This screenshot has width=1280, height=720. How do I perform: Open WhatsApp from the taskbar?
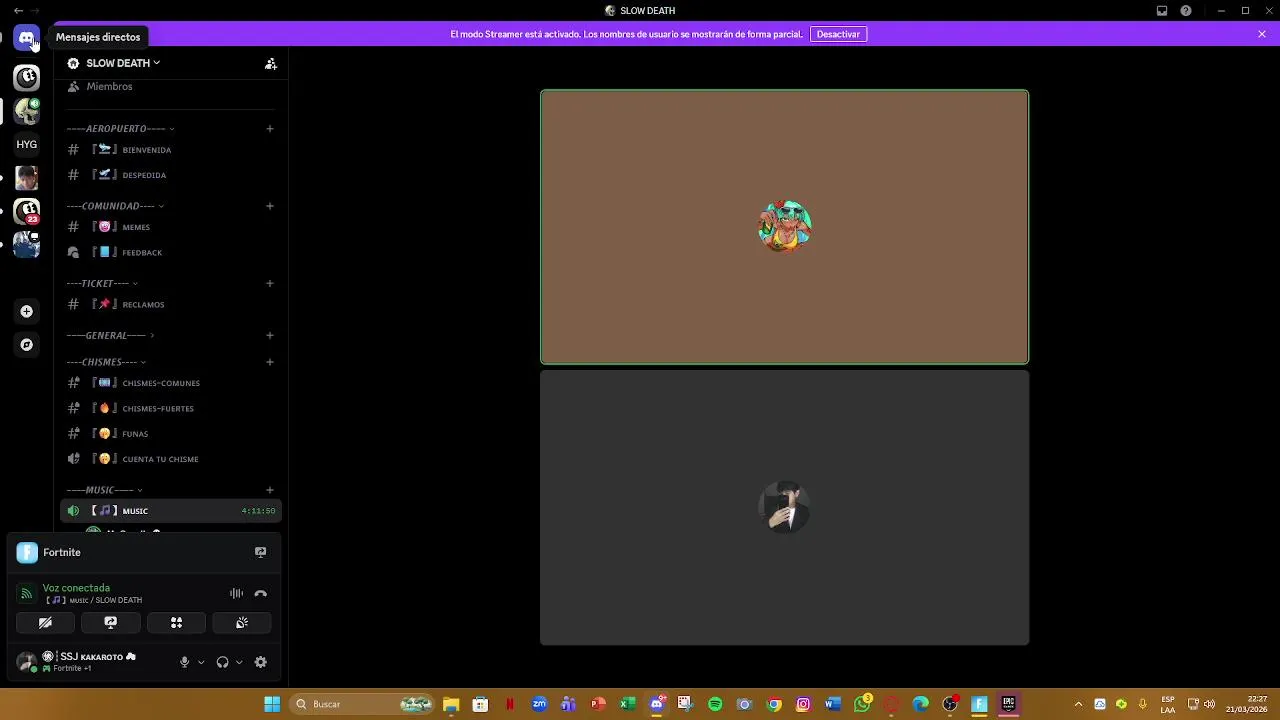tap(863, 704)
